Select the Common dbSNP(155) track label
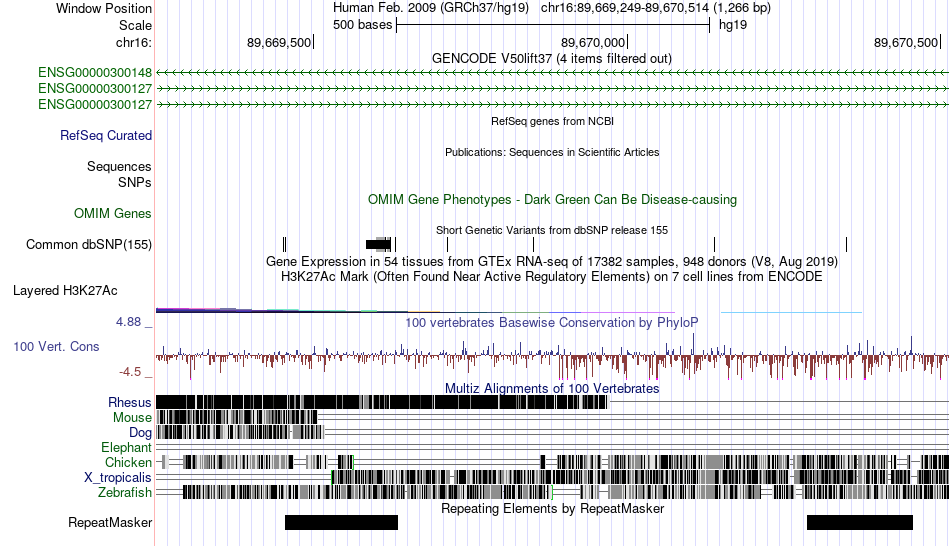This screenshot has height=546, width=950. [x=89, y=245]
